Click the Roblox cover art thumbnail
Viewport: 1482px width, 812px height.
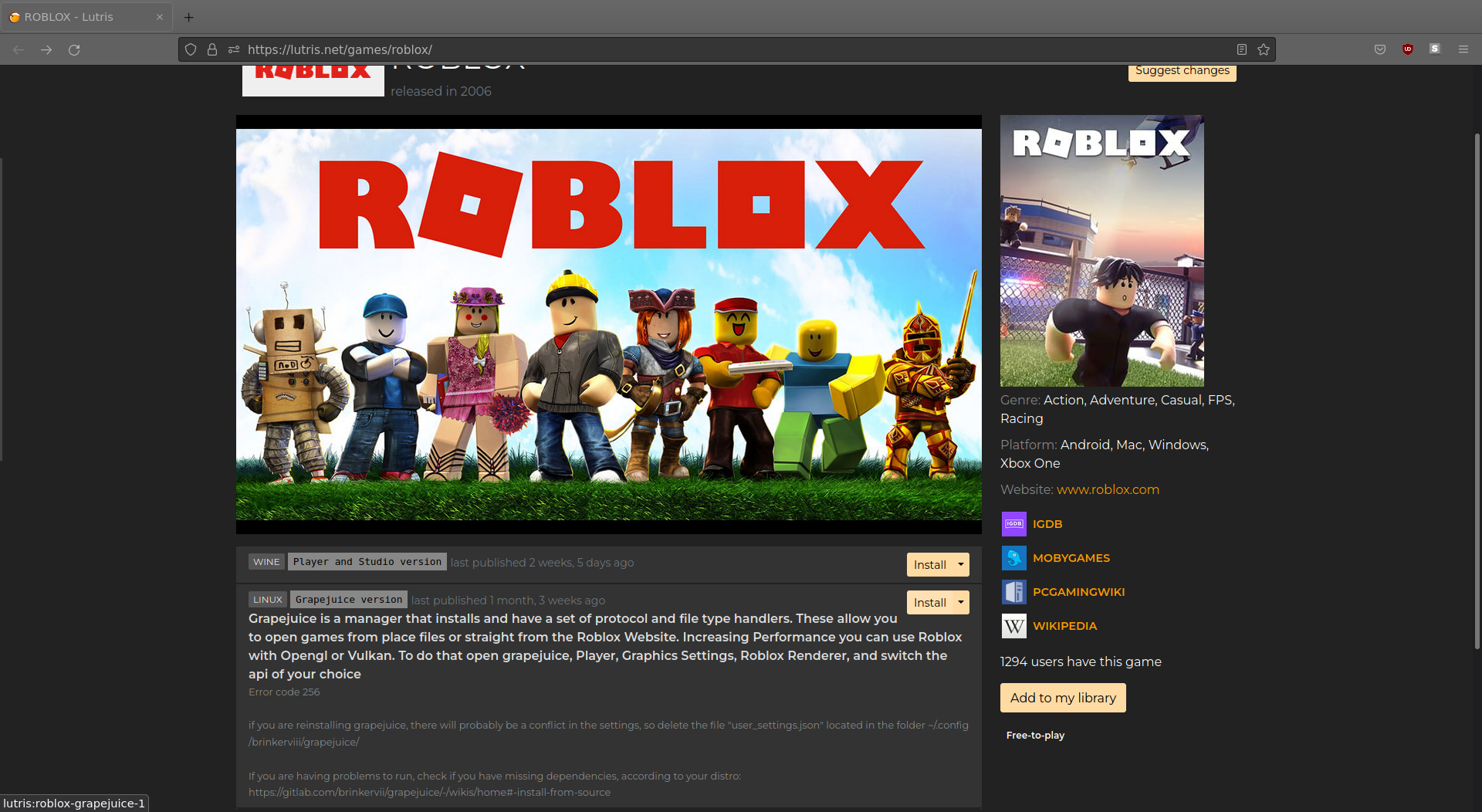pos(1102,251)
